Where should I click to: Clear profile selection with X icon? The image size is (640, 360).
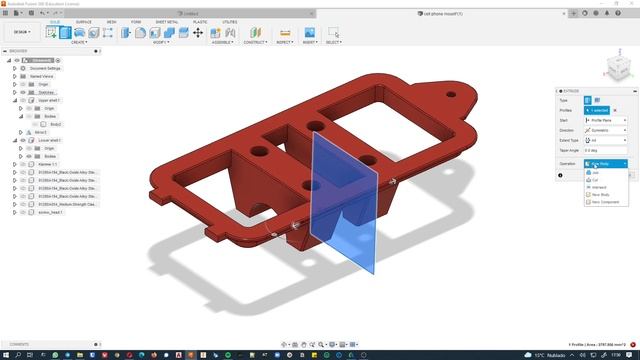615,110
